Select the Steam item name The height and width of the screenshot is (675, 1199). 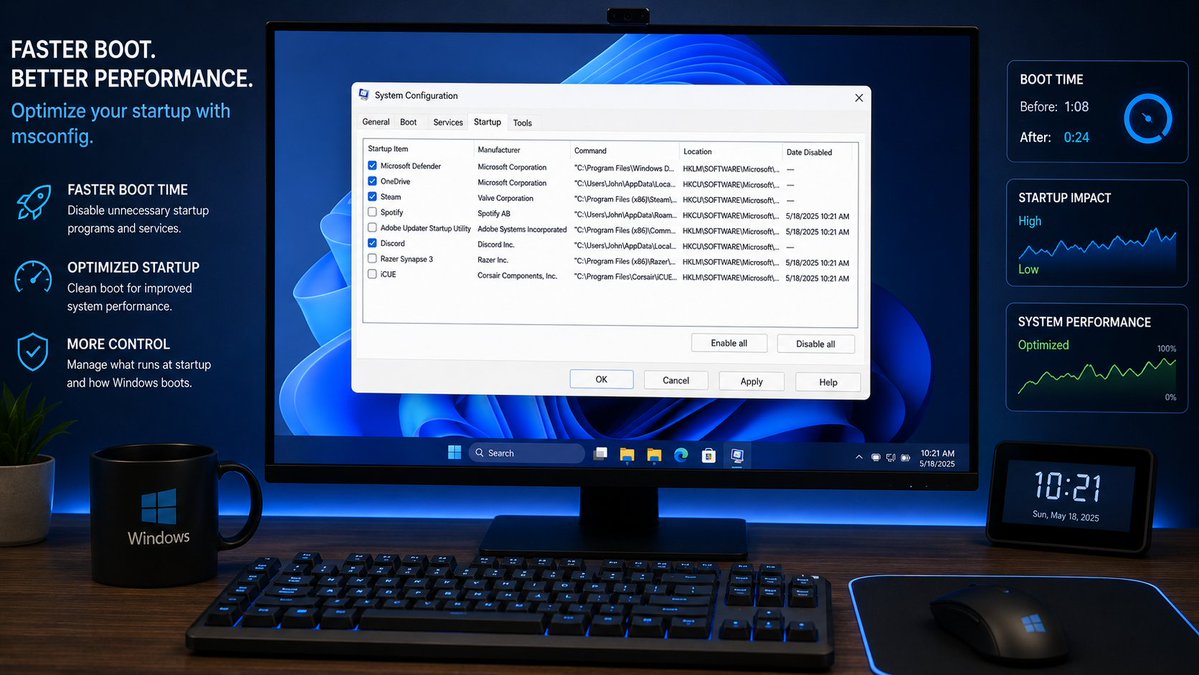click(x=391, y=196)
